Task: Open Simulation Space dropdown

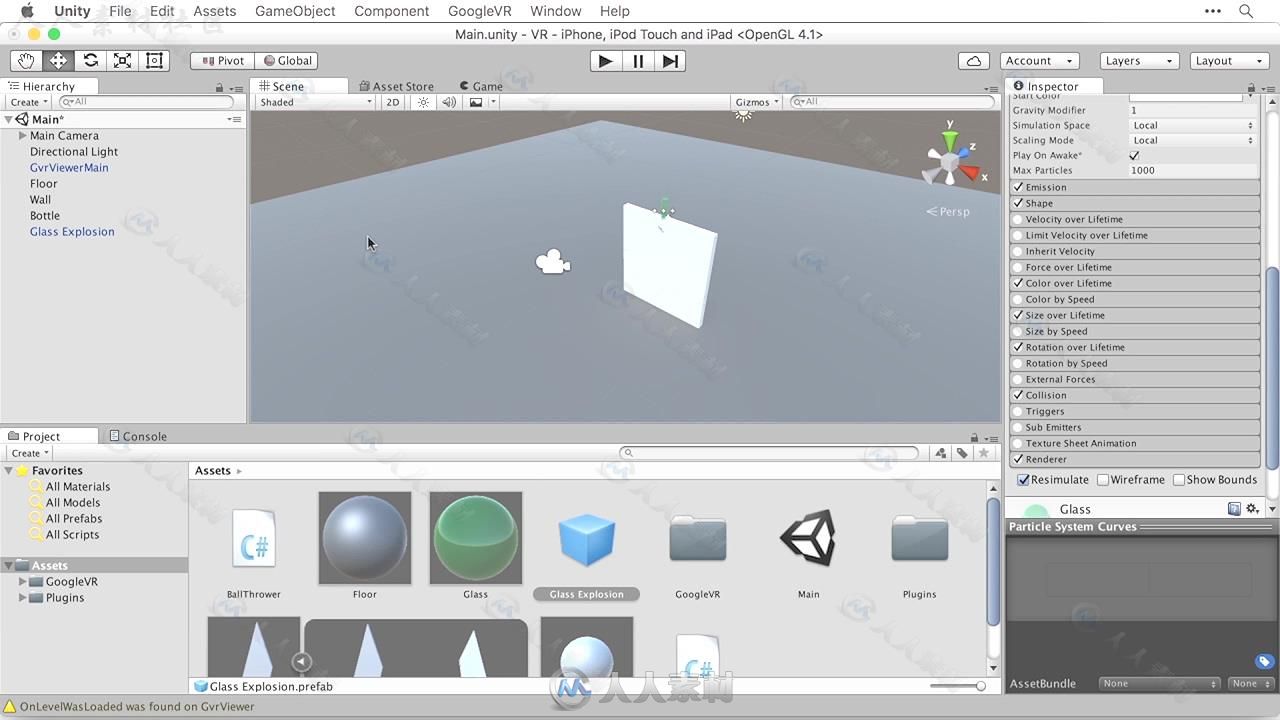Action: tap(1192, 126)
